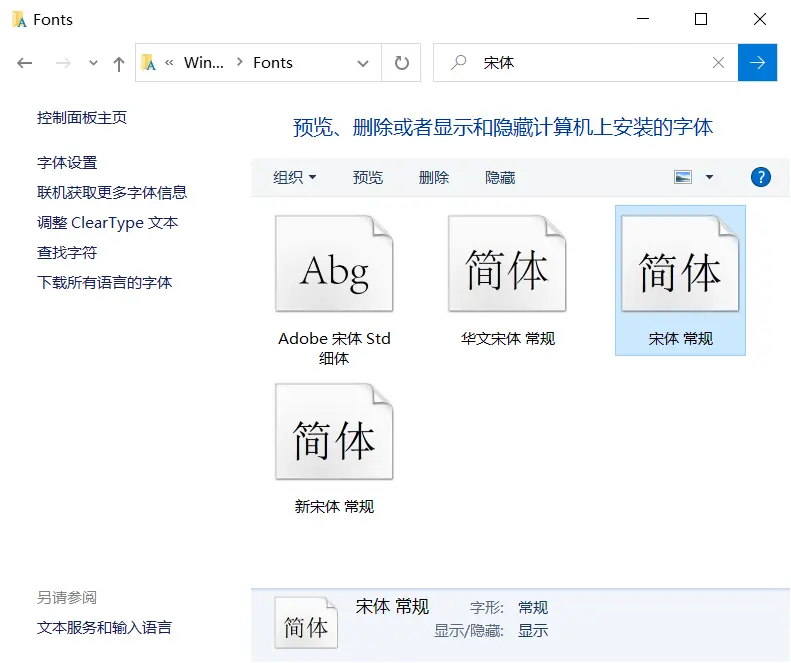
Task: Select the Win... breadcrumb segment
Action: [204, 63]
